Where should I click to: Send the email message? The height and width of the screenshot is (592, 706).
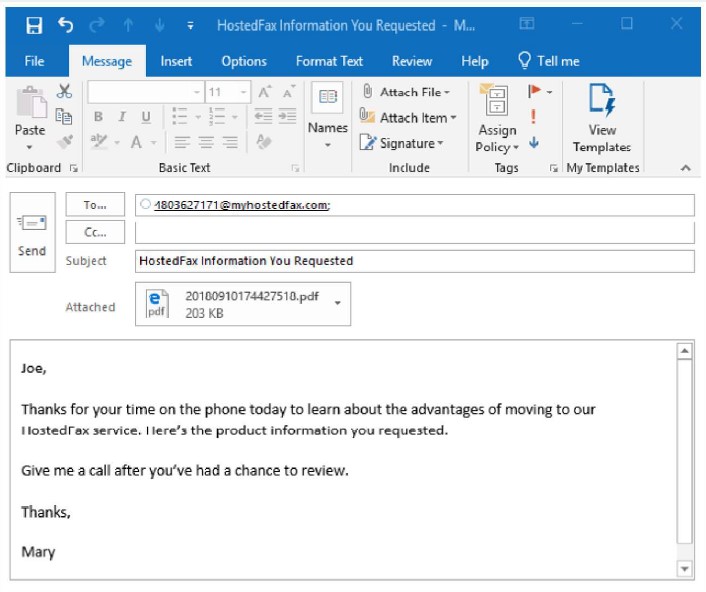point(32,232)
